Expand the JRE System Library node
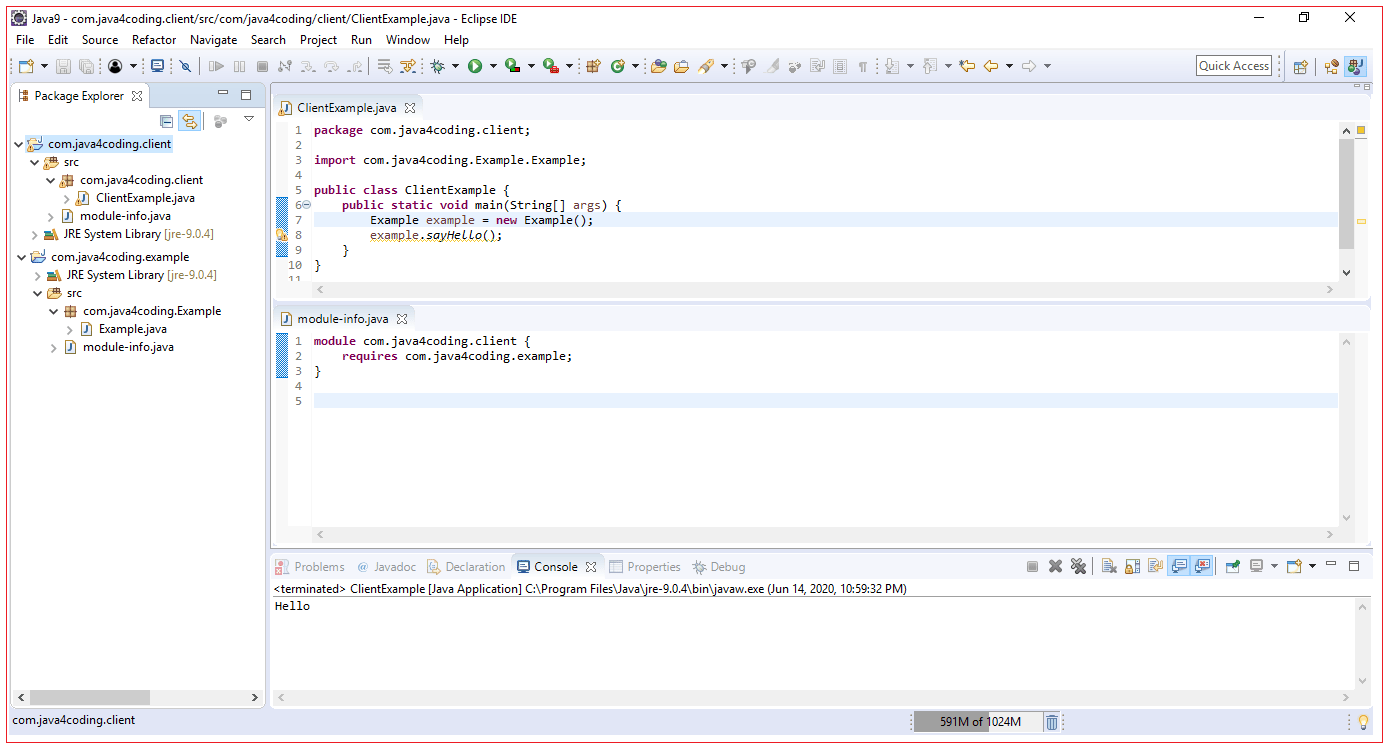 click(x=37, y=233)
